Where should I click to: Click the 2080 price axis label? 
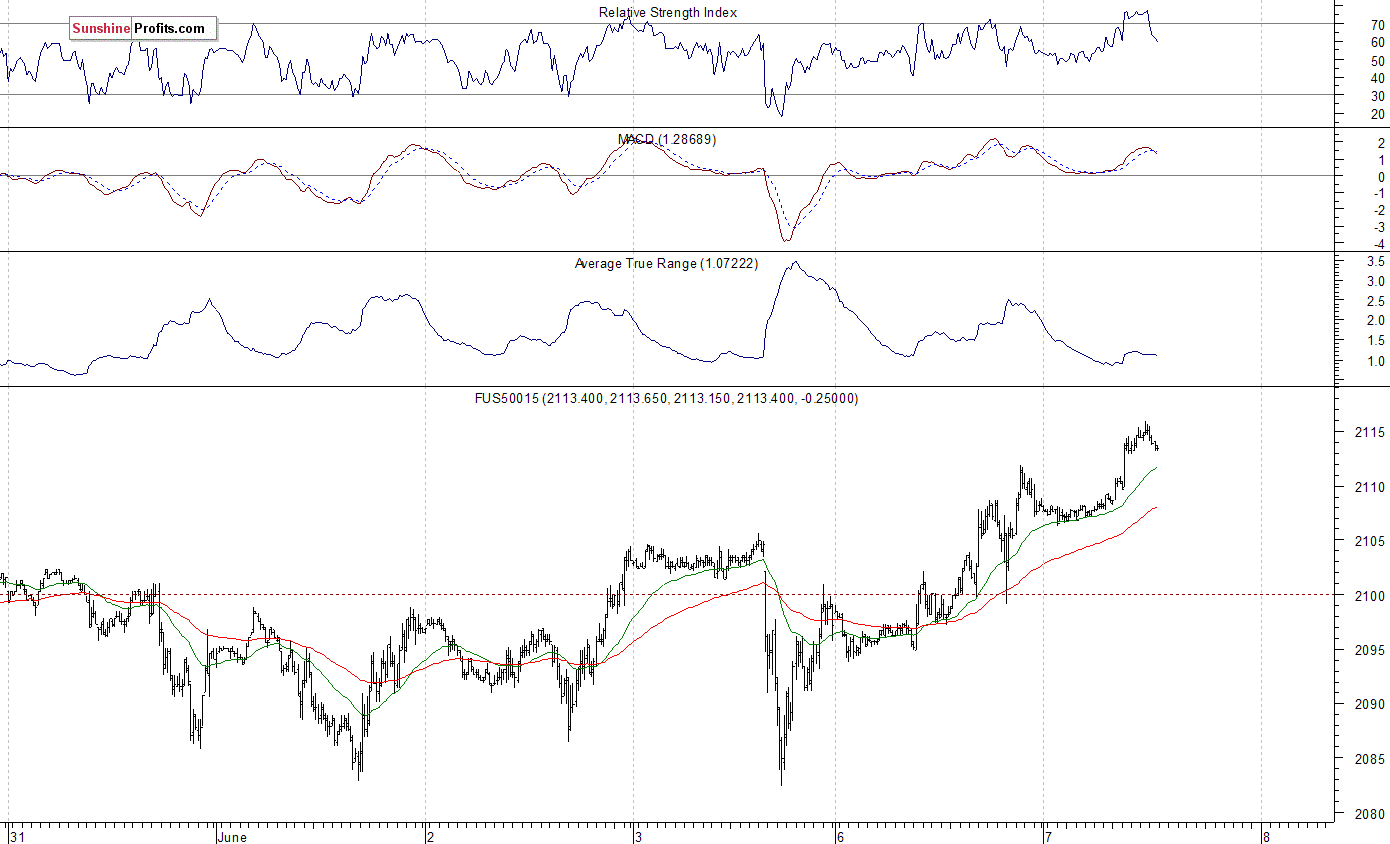pos(1370,814)
